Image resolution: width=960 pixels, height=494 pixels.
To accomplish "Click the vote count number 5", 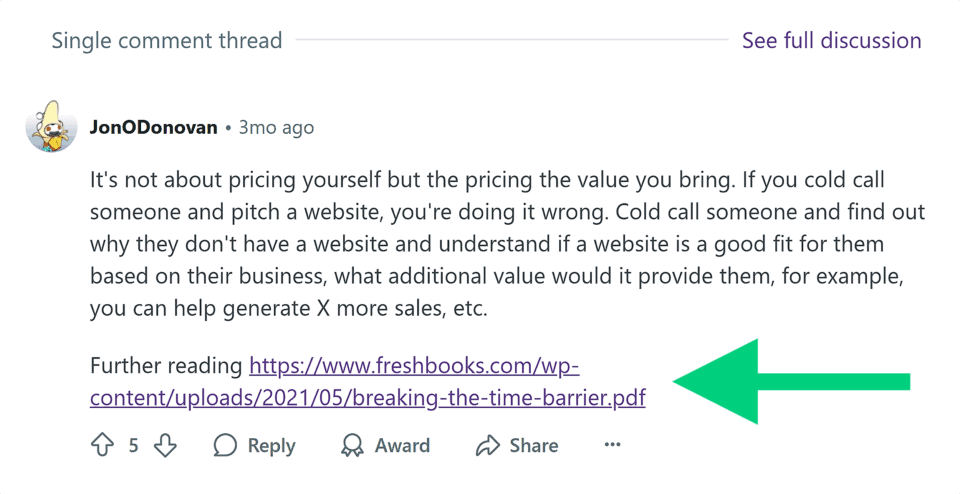I will click(x=133, y=446).
